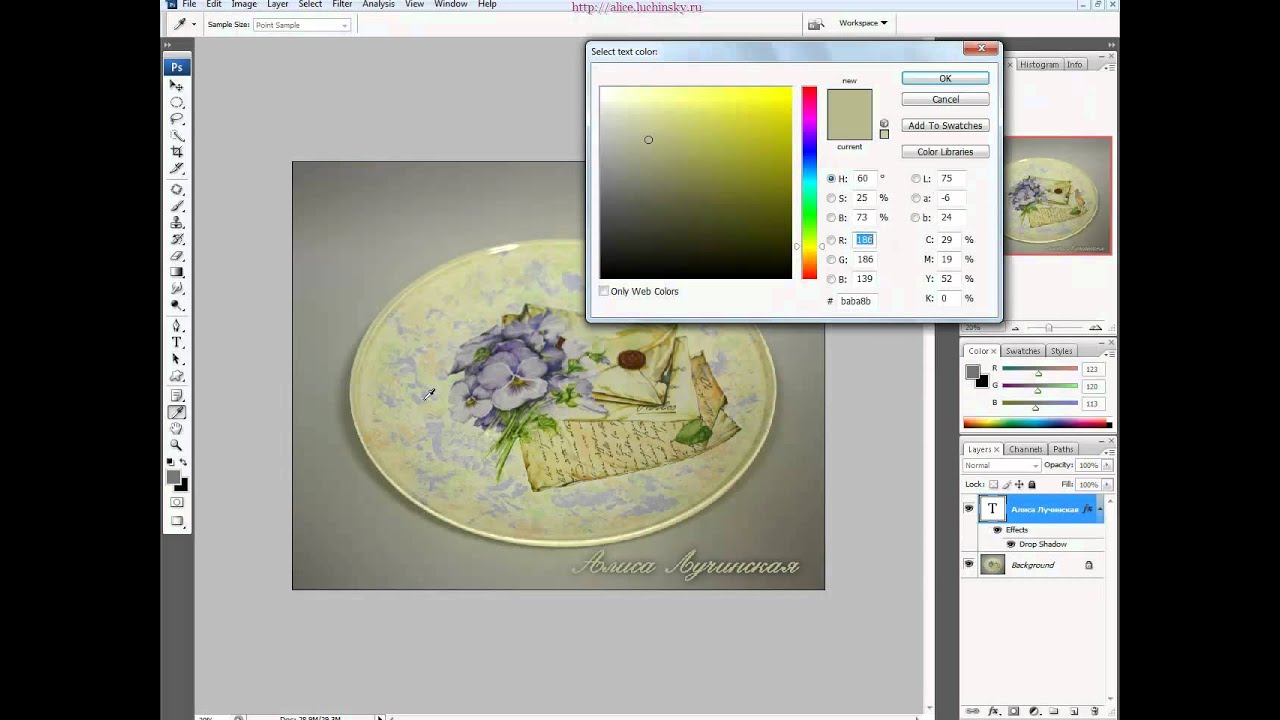
Task: Select the Horizontal Type tool
Action: [177, 342]
